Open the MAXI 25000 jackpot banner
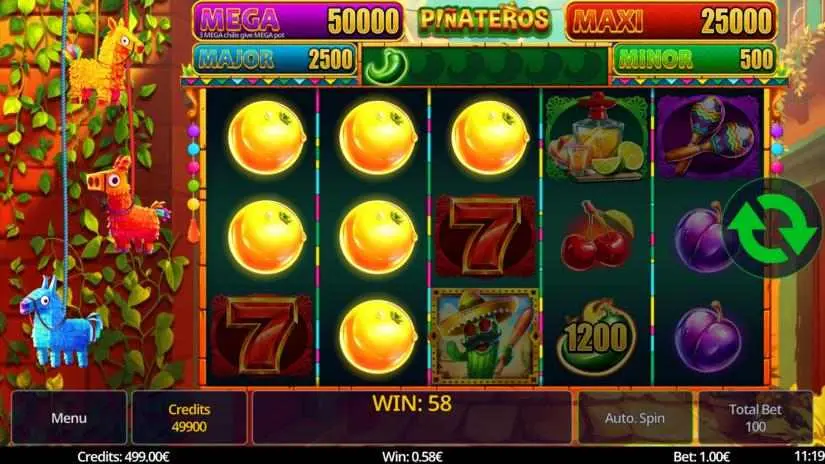Image resolution: width=825 pixels, height=464 pixels. point(671,21)
